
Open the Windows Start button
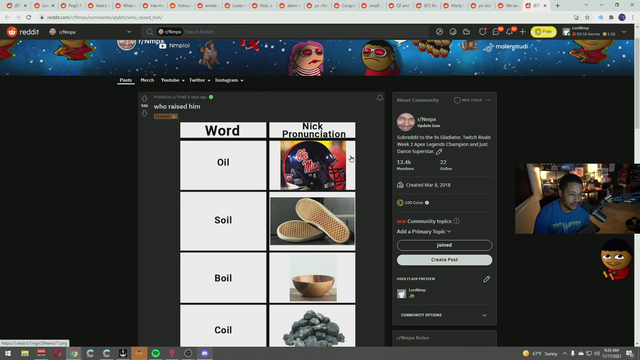(8, 353)
